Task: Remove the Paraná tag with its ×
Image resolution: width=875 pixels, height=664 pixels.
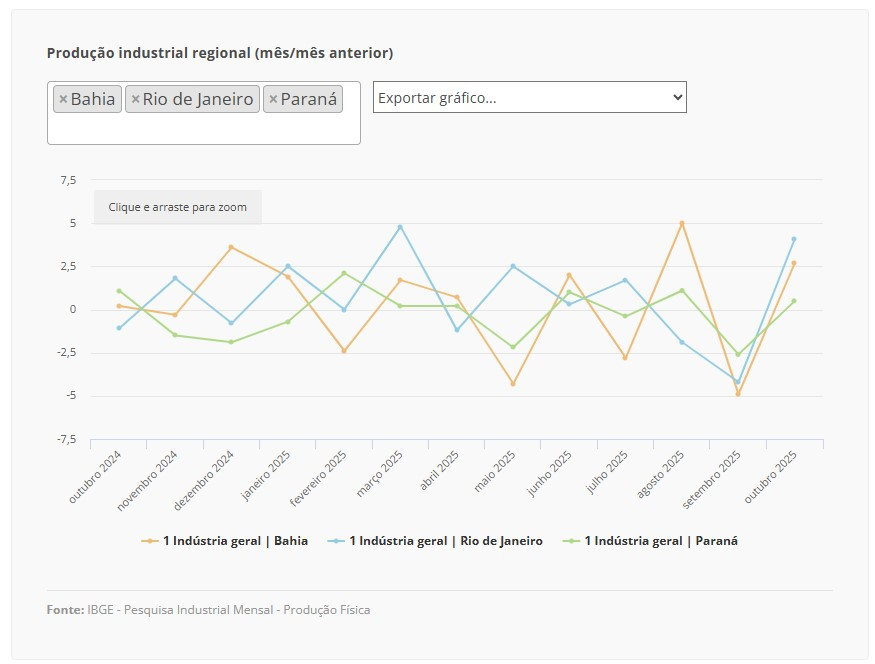Action: pyautogui.click(x=273, y=99)
